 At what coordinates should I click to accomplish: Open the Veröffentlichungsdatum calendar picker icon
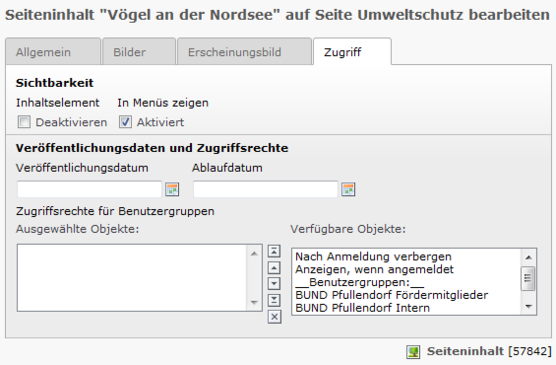[172, 189]
